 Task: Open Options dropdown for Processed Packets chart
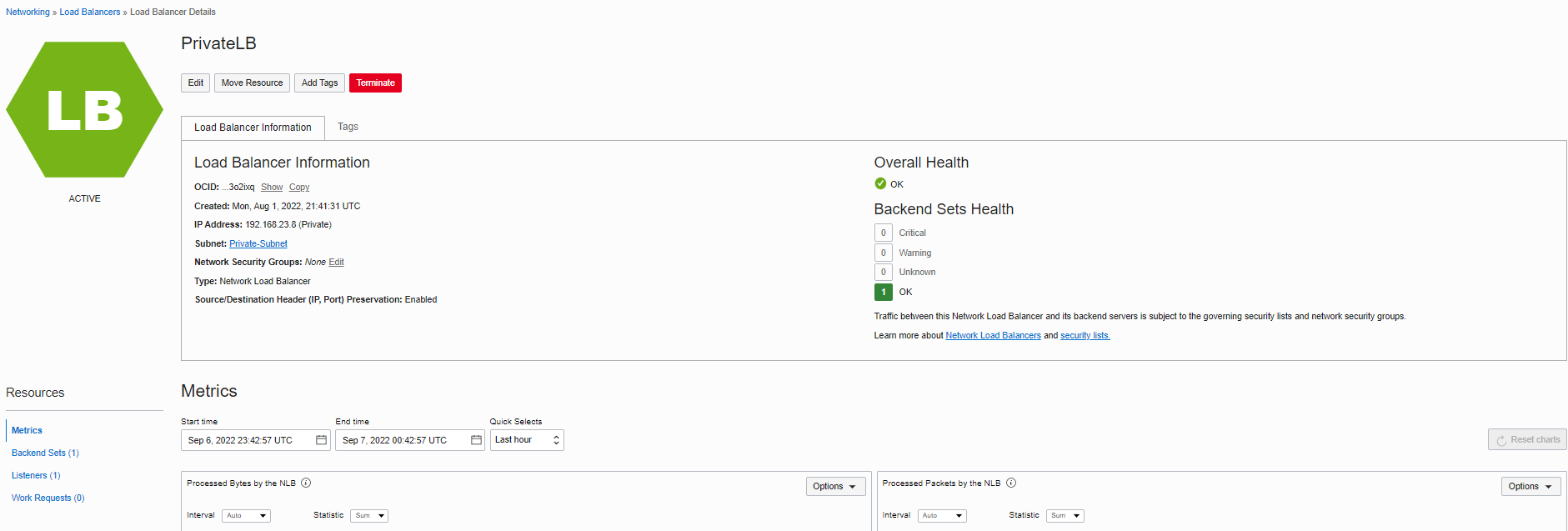[x=1530, y=486]
